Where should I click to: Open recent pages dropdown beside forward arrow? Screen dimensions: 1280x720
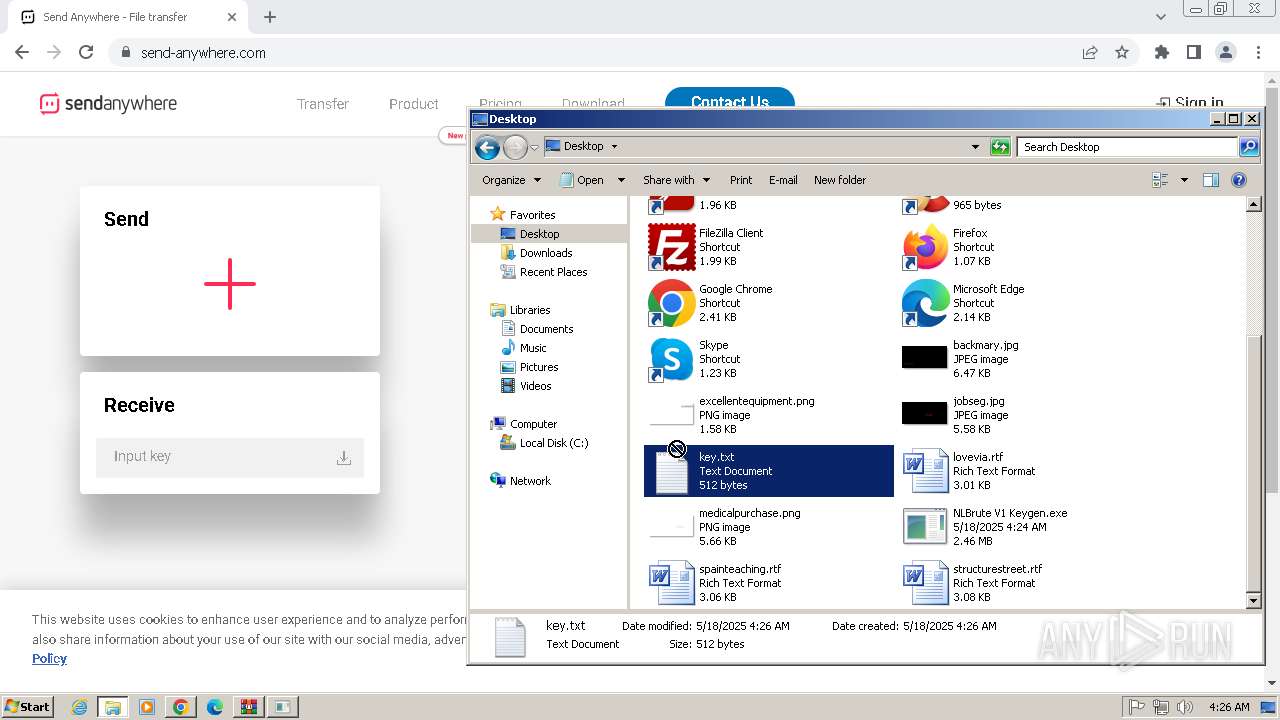tap(534, 148)
